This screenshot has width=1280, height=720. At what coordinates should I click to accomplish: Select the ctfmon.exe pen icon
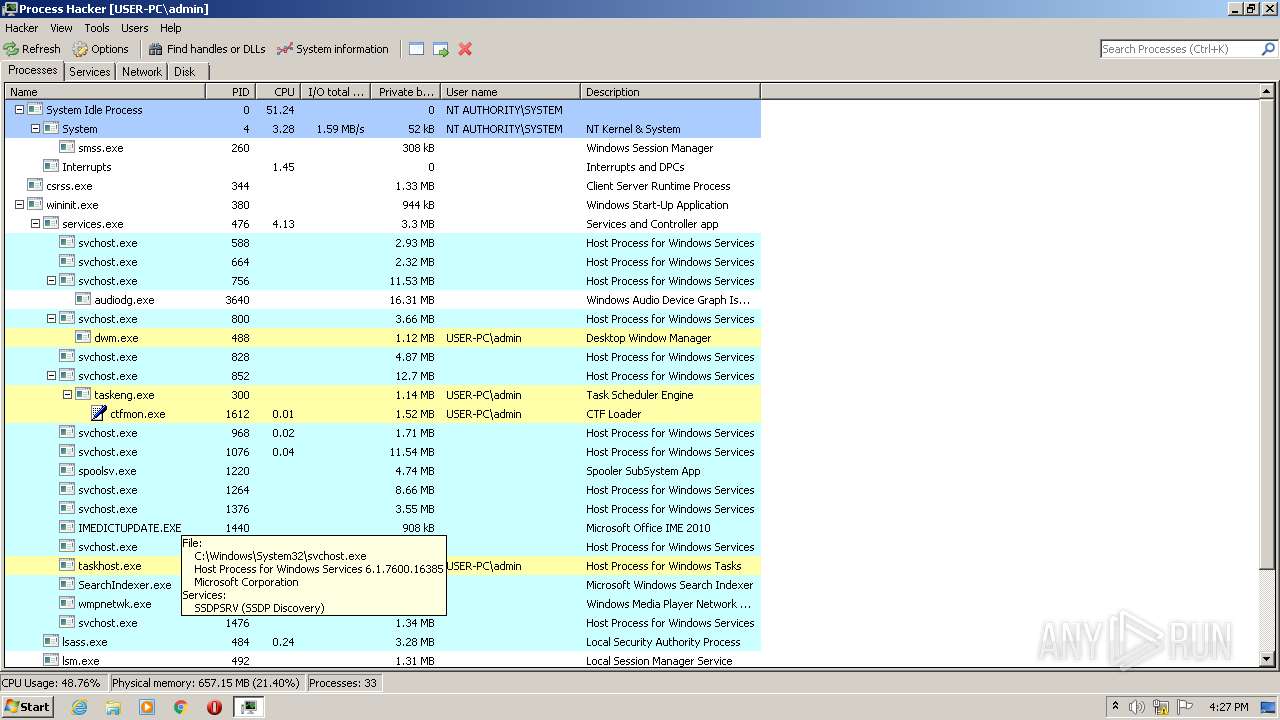click(x=99, y=414)
